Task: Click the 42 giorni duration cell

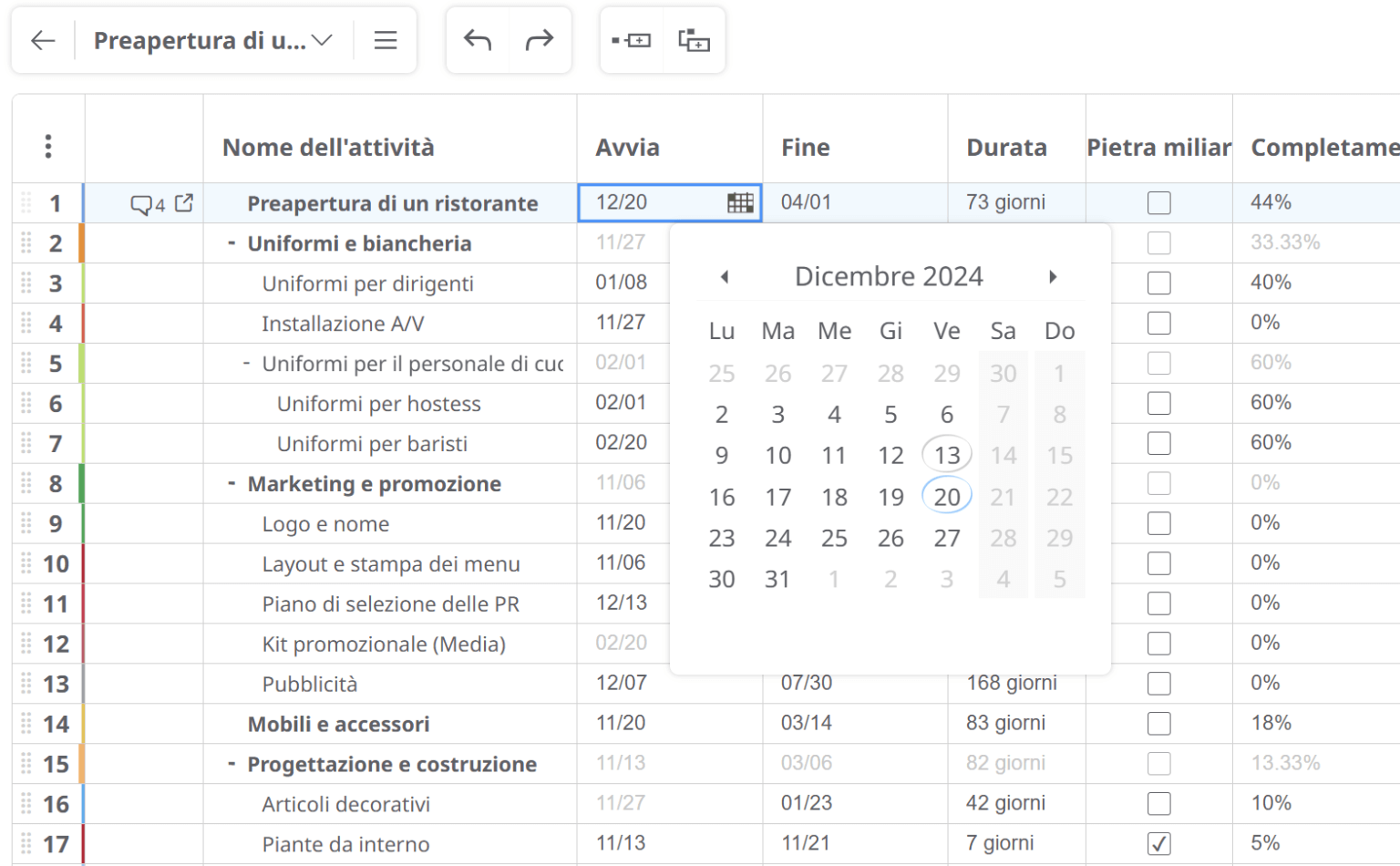Action: click(1016, 804)
